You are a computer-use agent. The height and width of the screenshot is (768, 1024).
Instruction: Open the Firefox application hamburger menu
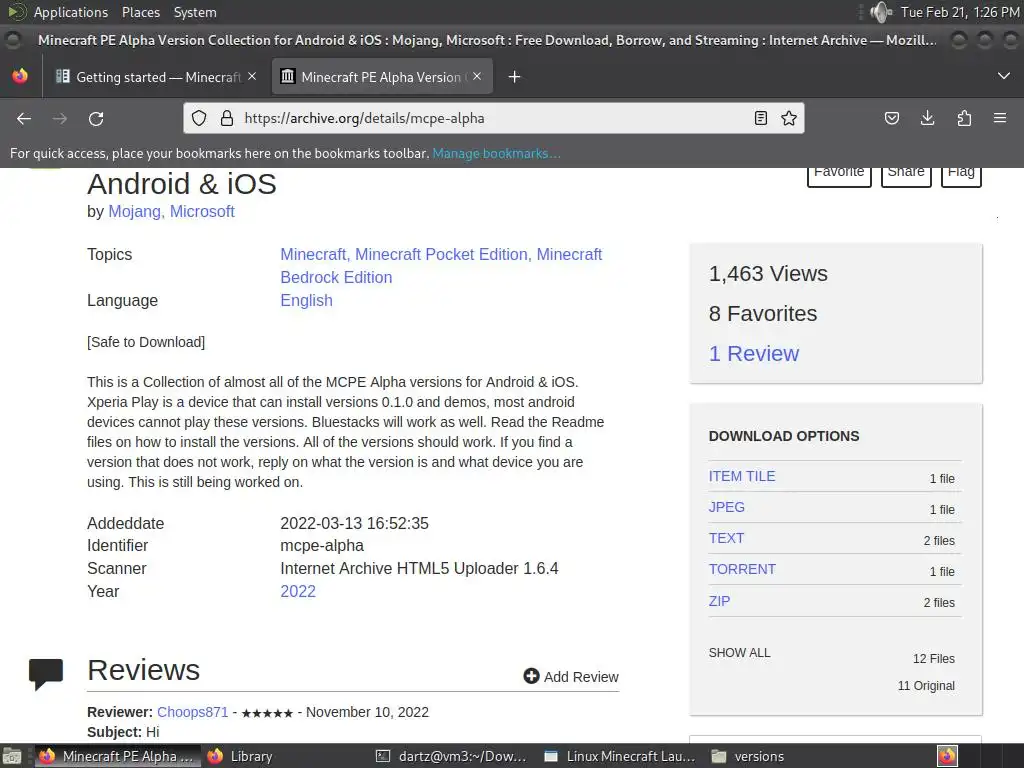[1000, 118]
